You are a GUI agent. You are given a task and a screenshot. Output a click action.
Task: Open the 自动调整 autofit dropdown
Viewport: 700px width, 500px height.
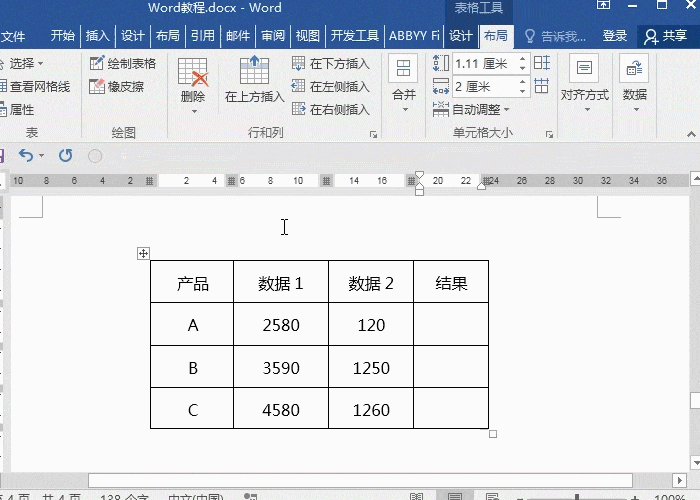point(471,109)
